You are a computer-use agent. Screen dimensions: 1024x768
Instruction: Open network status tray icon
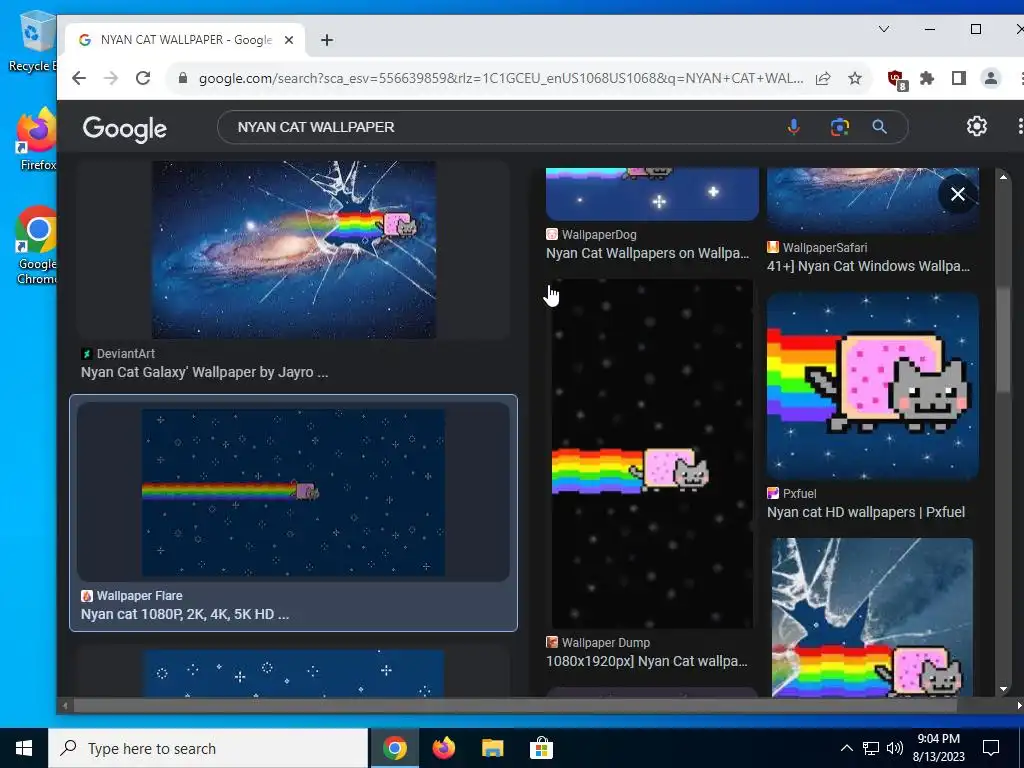(x=871, y=748)
